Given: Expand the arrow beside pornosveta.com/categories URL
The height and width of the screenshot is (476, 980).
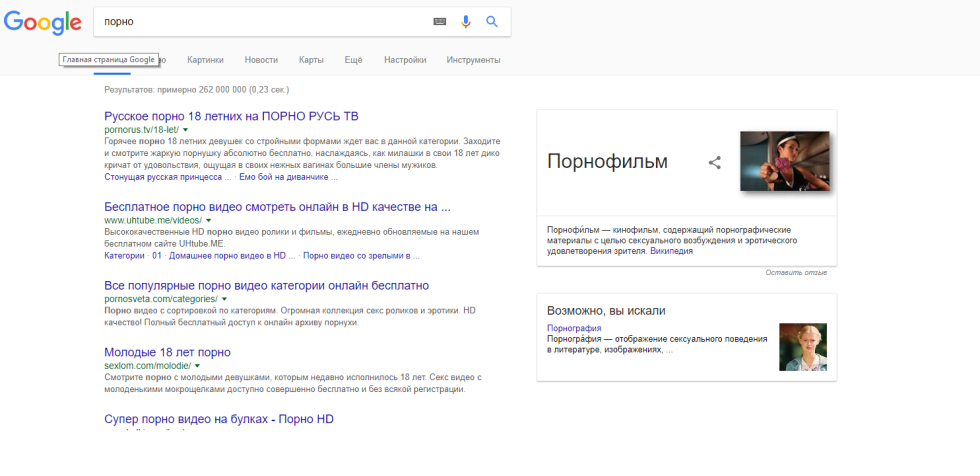Looking at the screenshot, I should click(x=224, y=299).
